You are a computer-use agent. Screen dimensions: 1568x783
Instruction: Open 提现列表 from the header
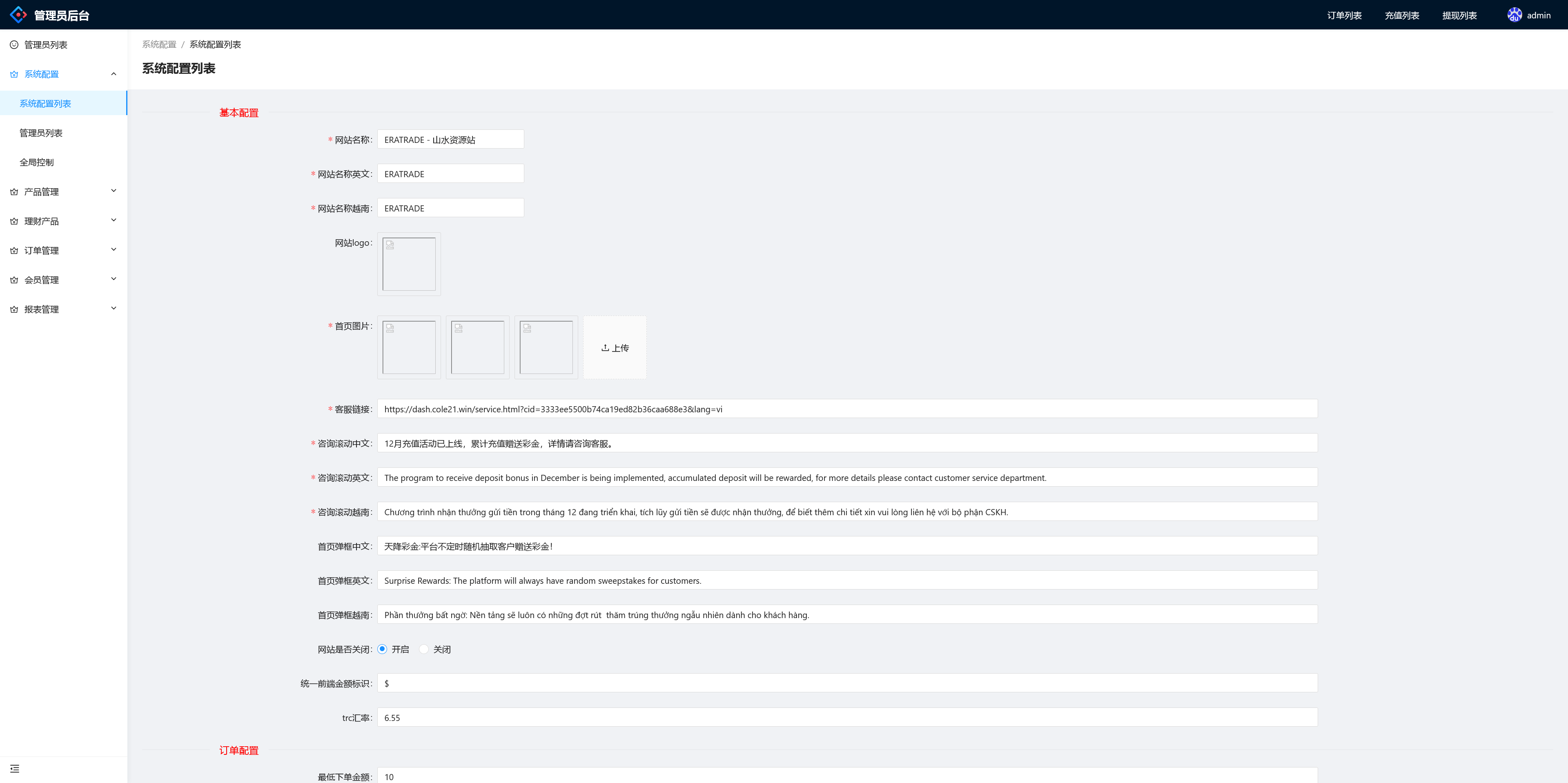tap(1459, 15)
